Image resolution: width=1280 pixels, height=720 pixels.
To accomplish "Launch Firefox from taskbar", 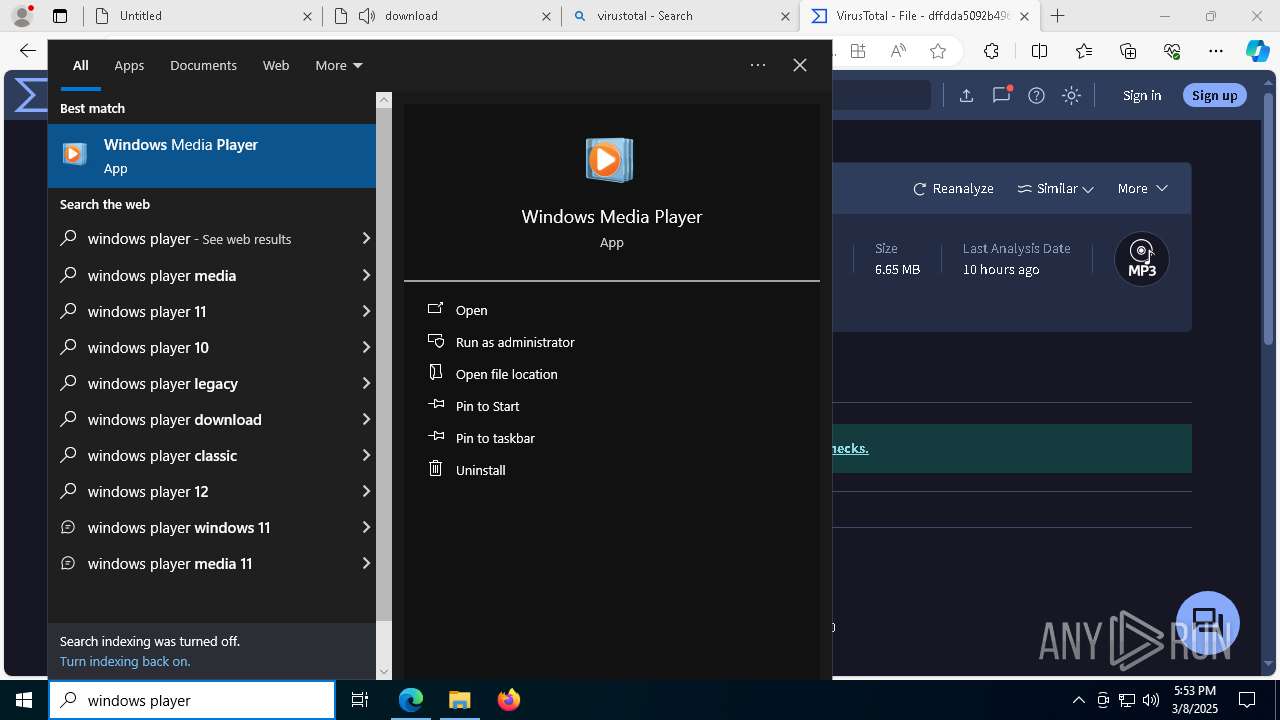I will [508, 700].
